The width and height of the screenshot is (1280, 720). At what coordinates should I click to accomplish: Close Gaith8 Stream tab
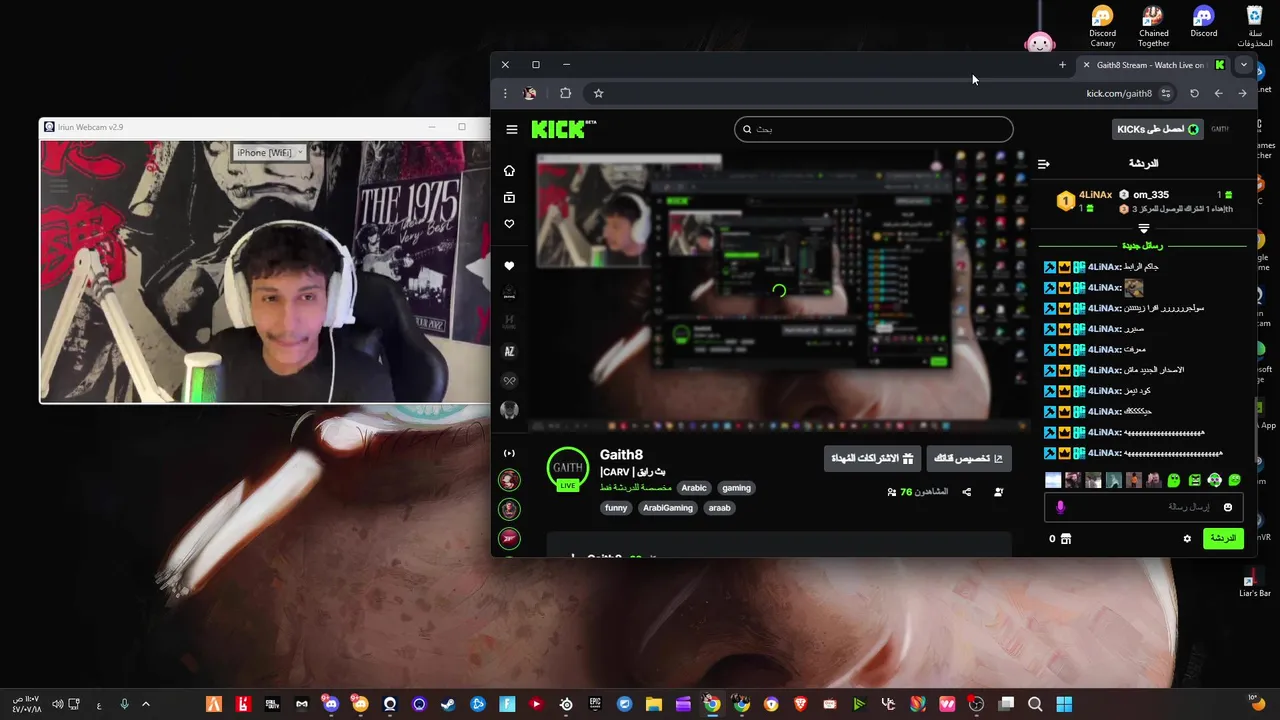click(x=1086, y=65)
